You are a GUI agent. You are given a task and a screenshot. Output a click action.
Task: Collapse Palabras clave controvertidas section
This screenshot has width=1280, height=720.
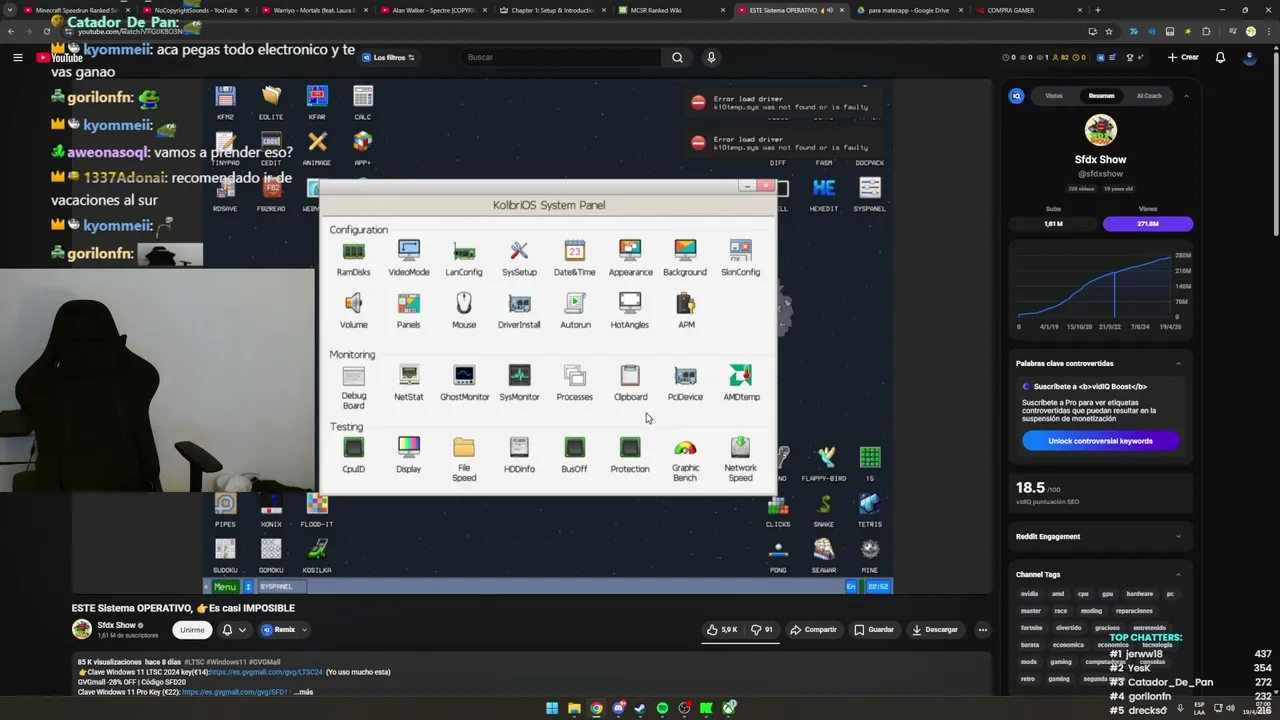[x=1178, y=363]
